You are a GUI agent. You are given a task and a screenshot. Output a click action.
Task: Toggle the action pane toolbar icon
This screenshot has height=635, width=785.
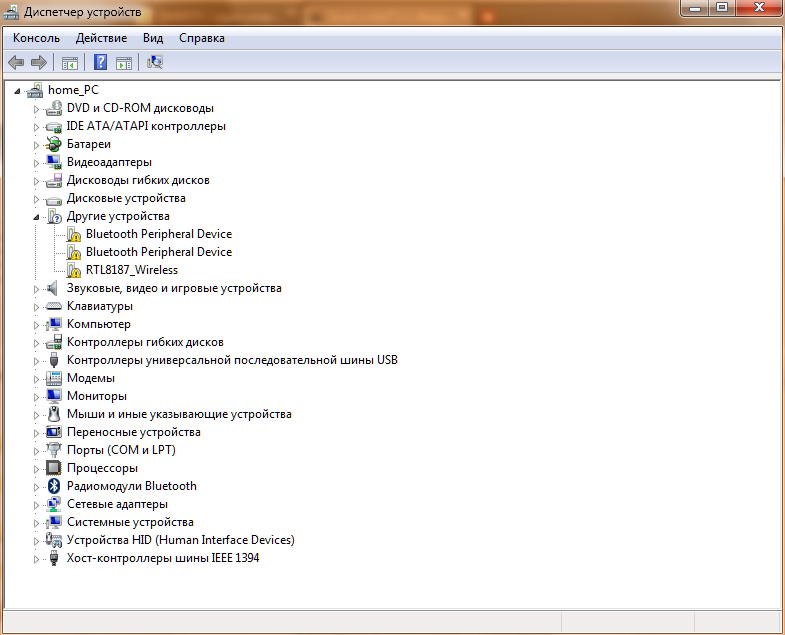click(x=124, y=63)
